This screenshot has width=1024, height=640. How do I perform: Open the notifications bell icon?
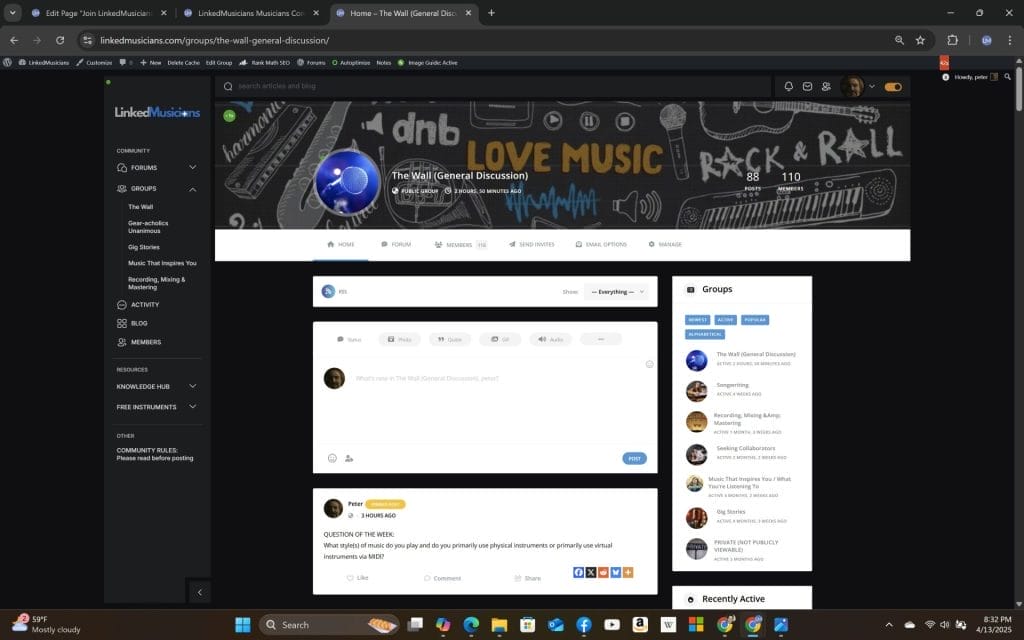[788, 87]
